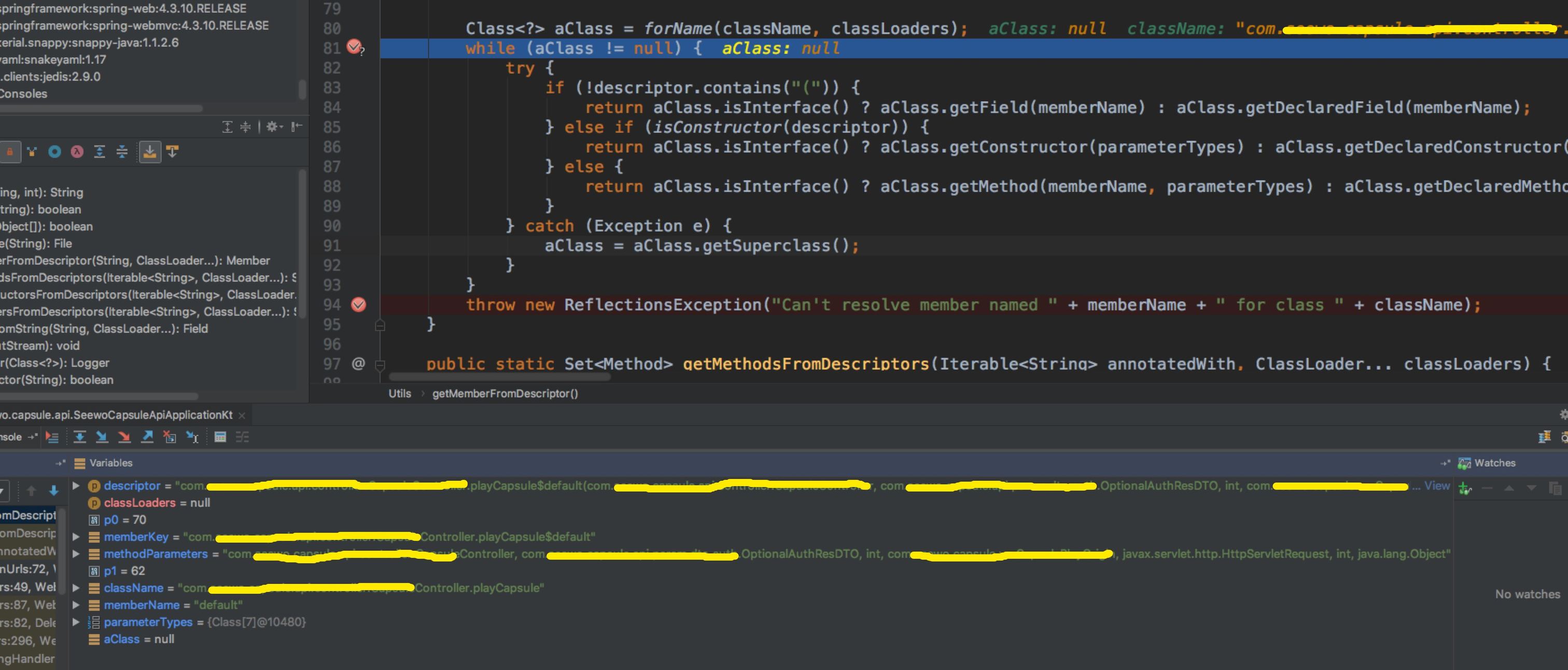Click the editor horizontal scrollbar

coord(499,377)
